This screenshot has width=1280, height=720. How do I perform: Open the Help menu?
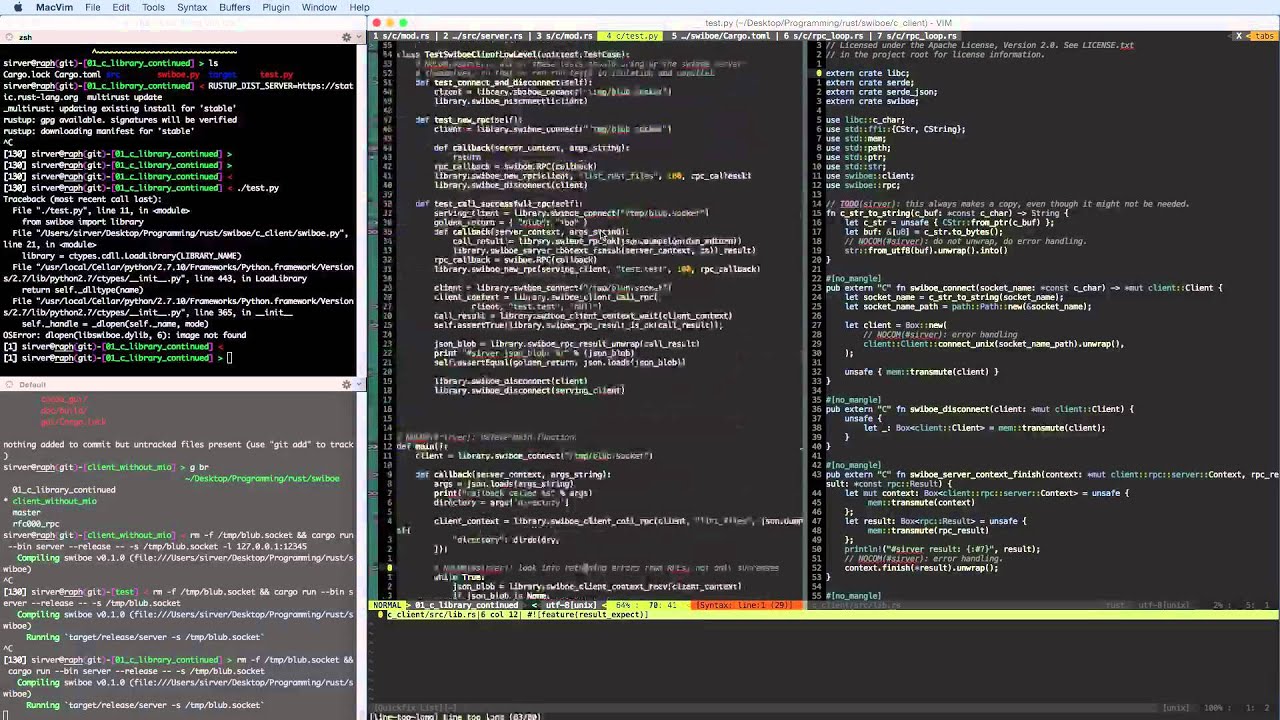[x=359, y=7]
